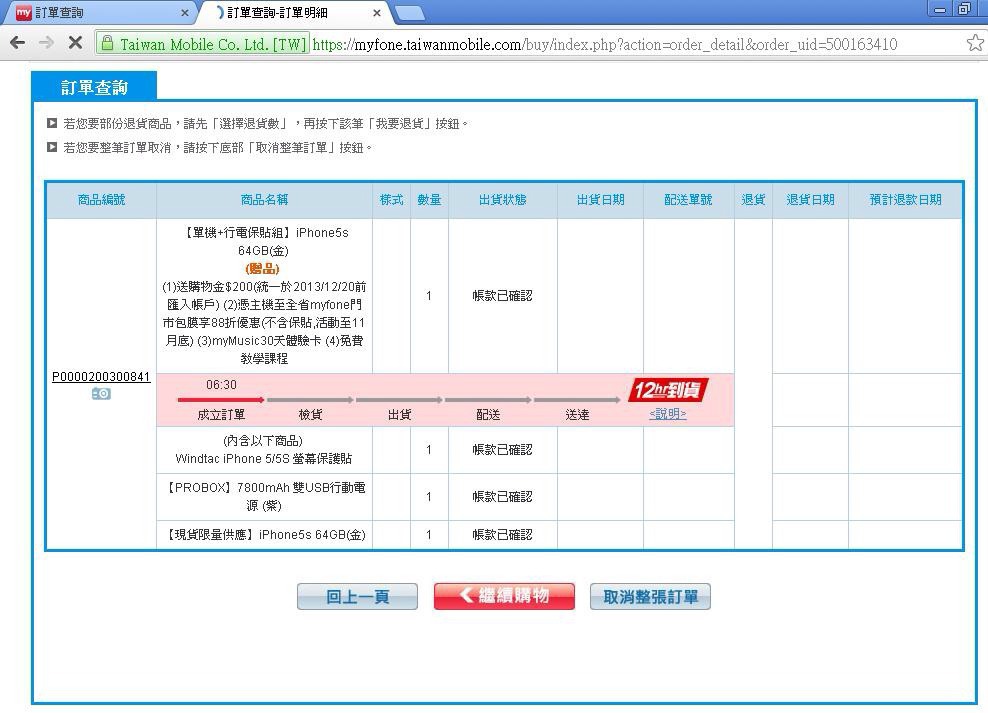Click 【PROBOX】7800mAh 雙USB行動電源 product name
Screen dimensions: 988x713
pyautogui.click(x=265, y=496)
